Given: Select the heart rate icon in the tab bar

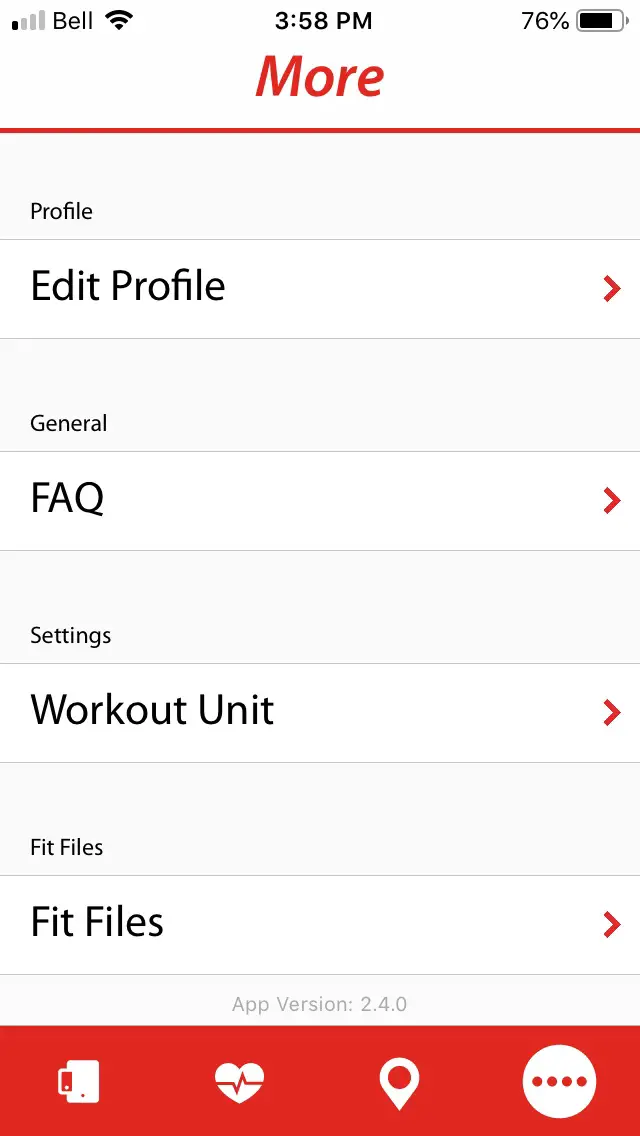Looking at the screenshot, I should (240, 1081).
